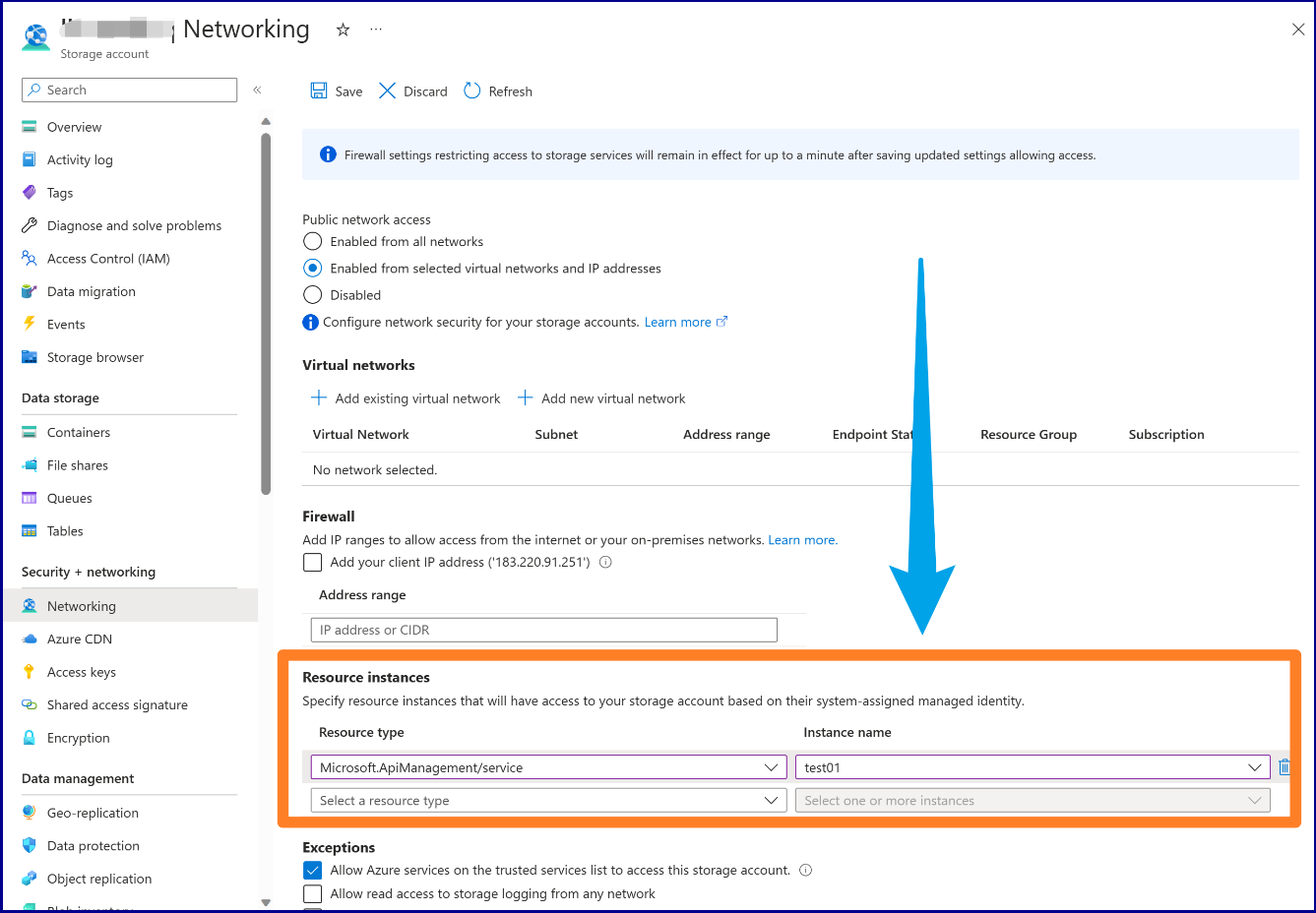
Task: Open Access keys in the sidebar menu
Action: point(82,672)
